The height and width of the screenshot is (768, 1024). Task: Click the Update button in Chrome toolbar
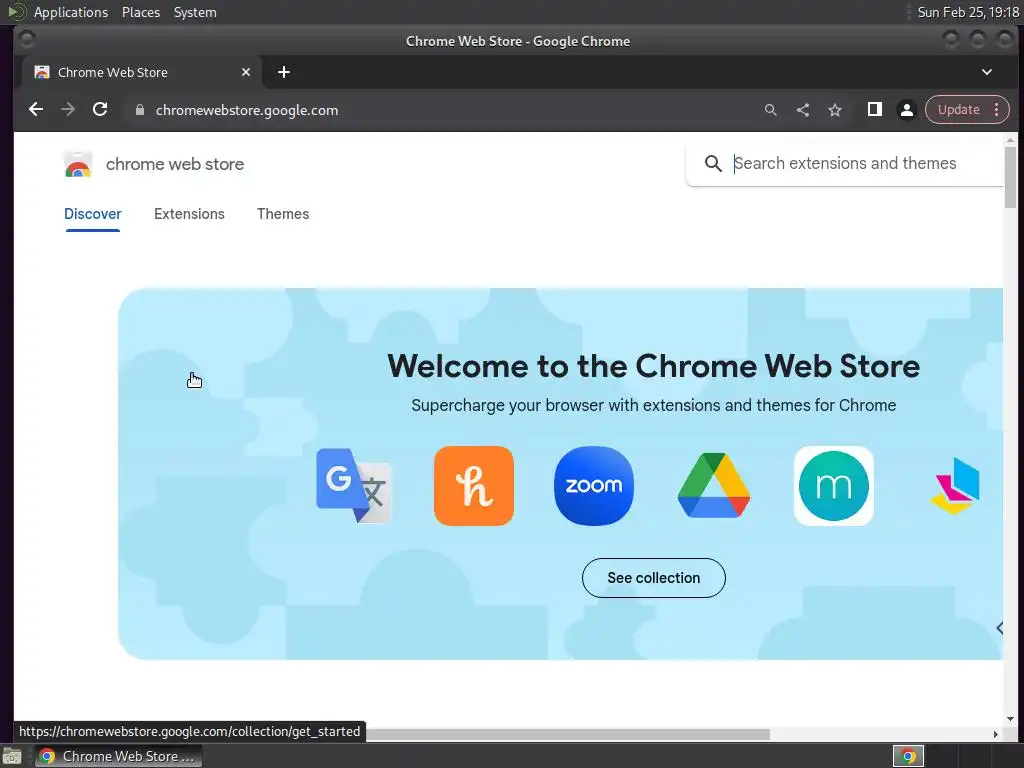pos(959,110)
